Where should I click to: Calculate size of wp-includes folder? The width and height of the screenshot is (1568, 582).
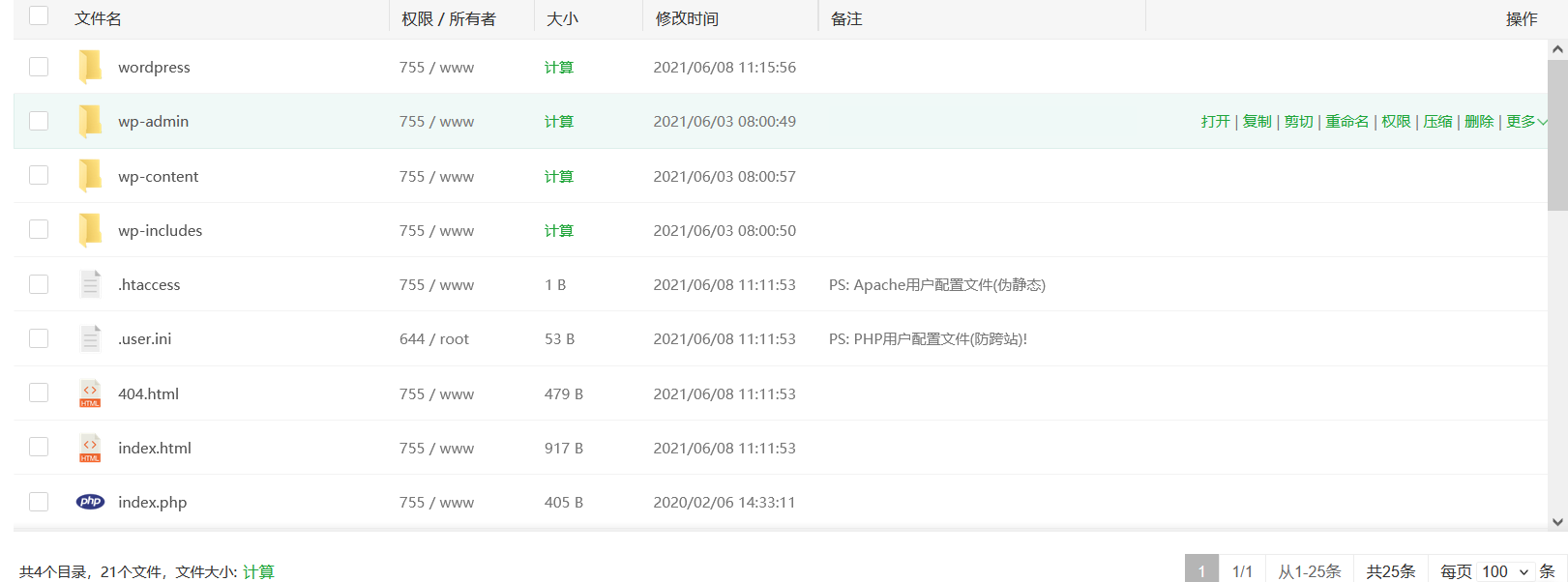[x=559, y=230]
